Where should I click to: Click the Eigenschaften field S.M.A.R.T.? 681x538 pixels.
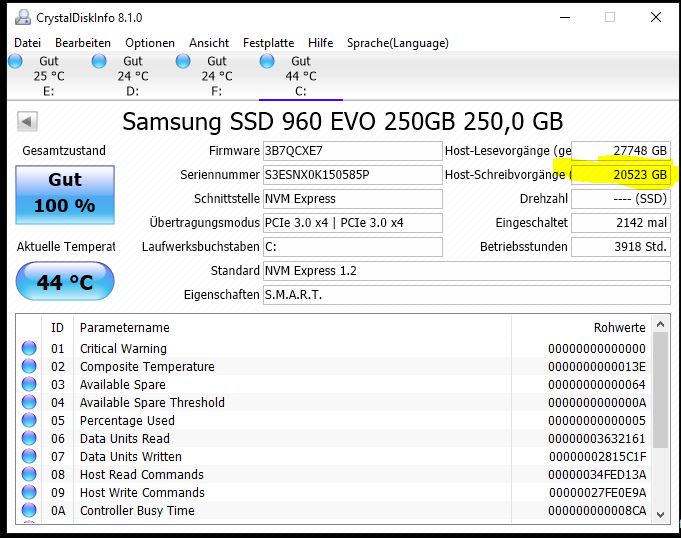(x=467, y=295)
